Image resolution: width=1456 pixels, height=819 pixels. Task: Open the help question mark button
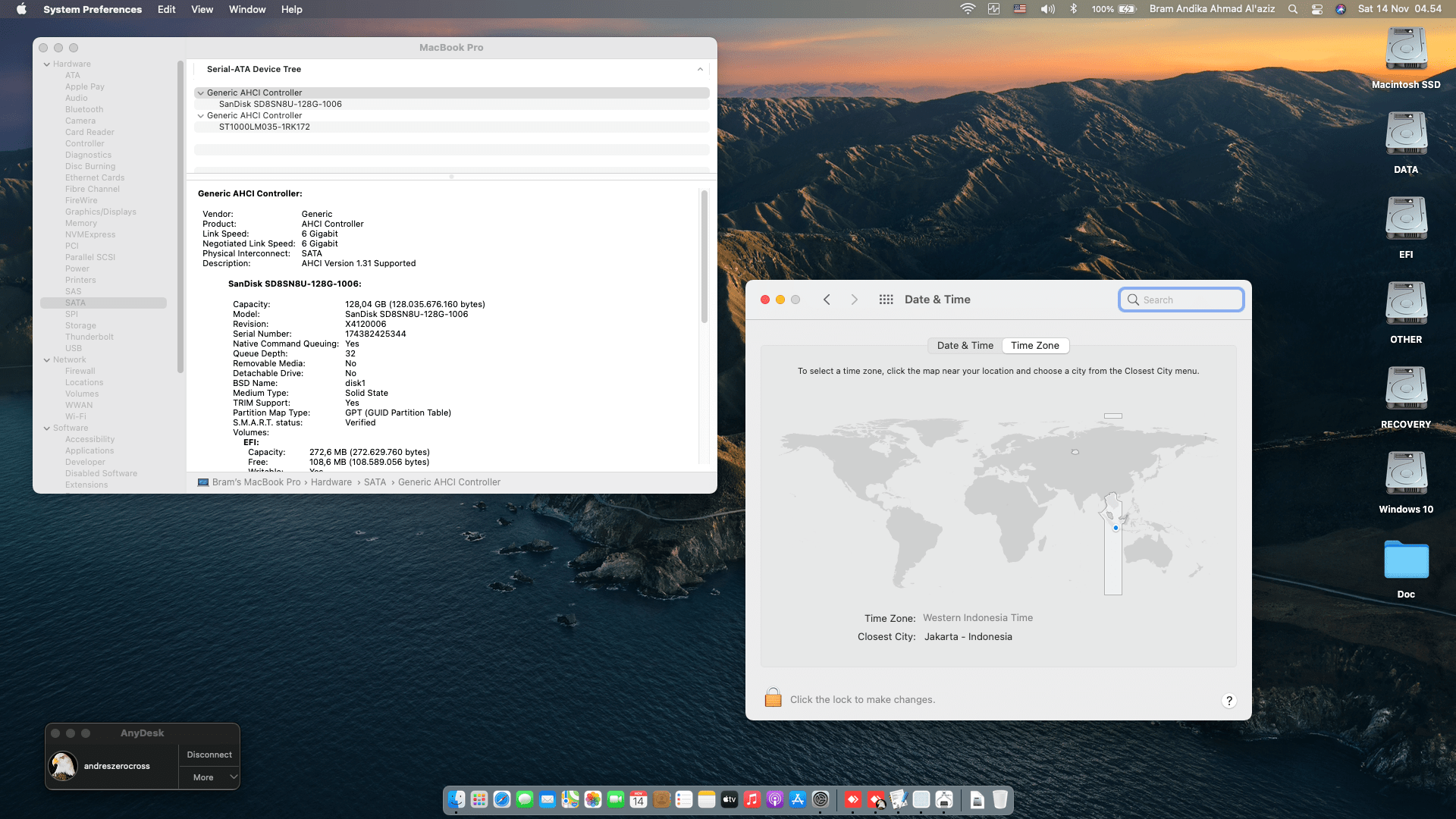coord(1228,701)
